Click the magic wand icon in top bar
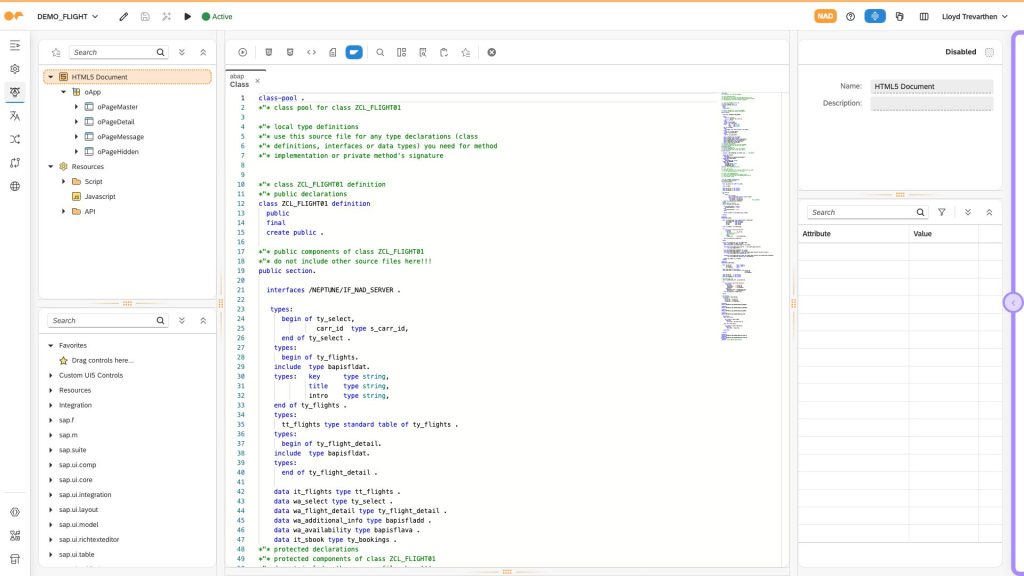The width and height of the screenshot is (1024, 576). (167, 16)
